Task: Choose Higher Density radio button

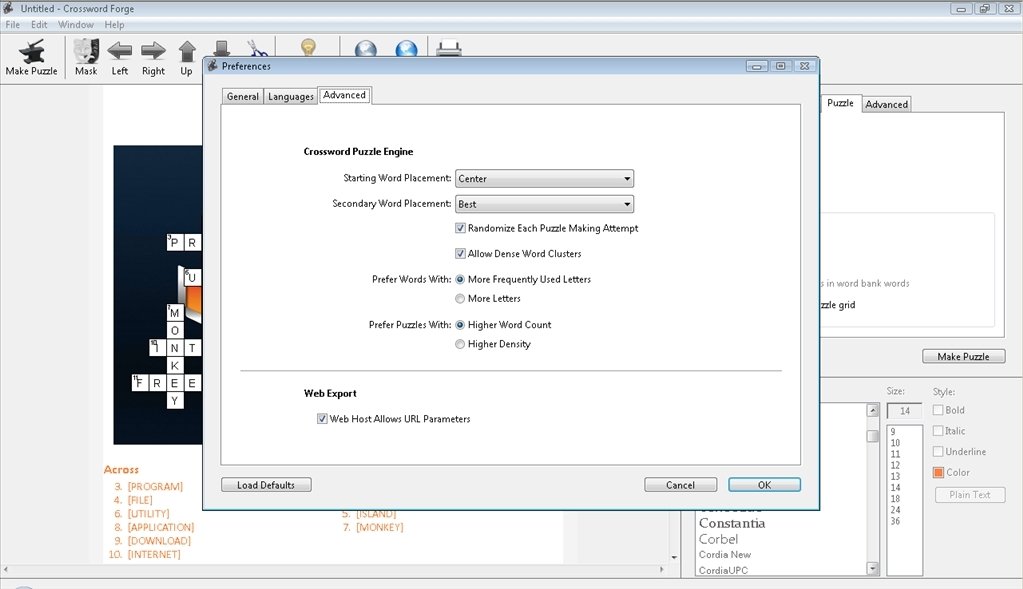Action: (460, 344)
